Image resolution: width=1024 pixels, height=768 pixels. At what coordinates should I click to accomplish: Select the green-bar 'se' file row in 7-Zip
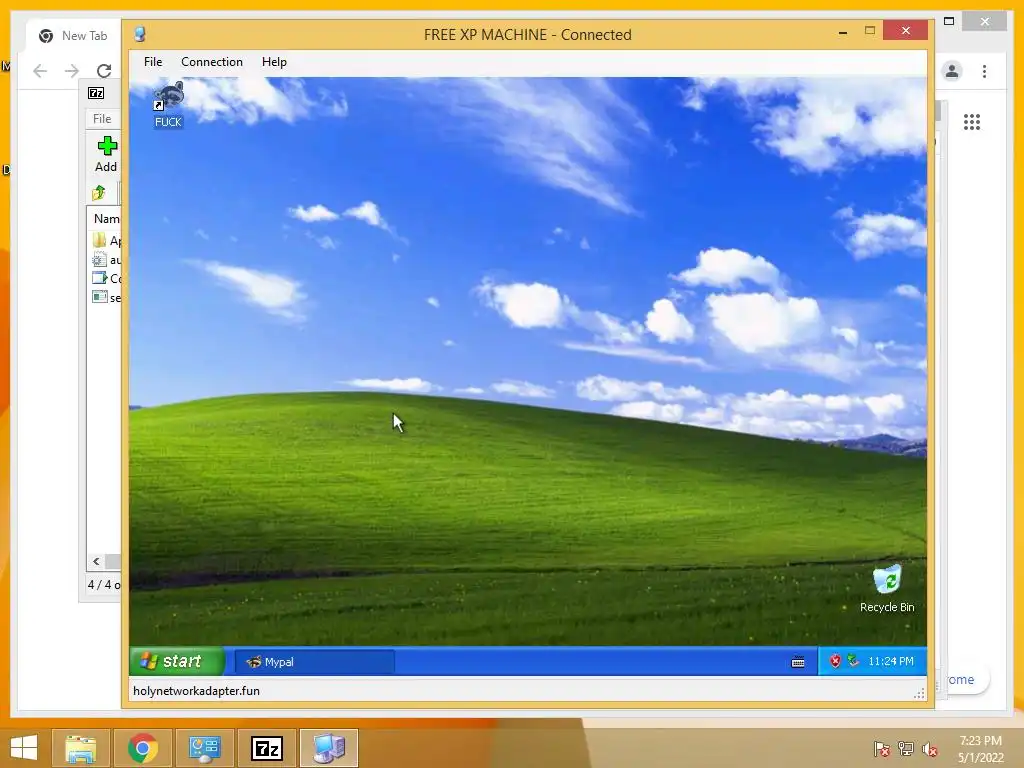point(106,298)
